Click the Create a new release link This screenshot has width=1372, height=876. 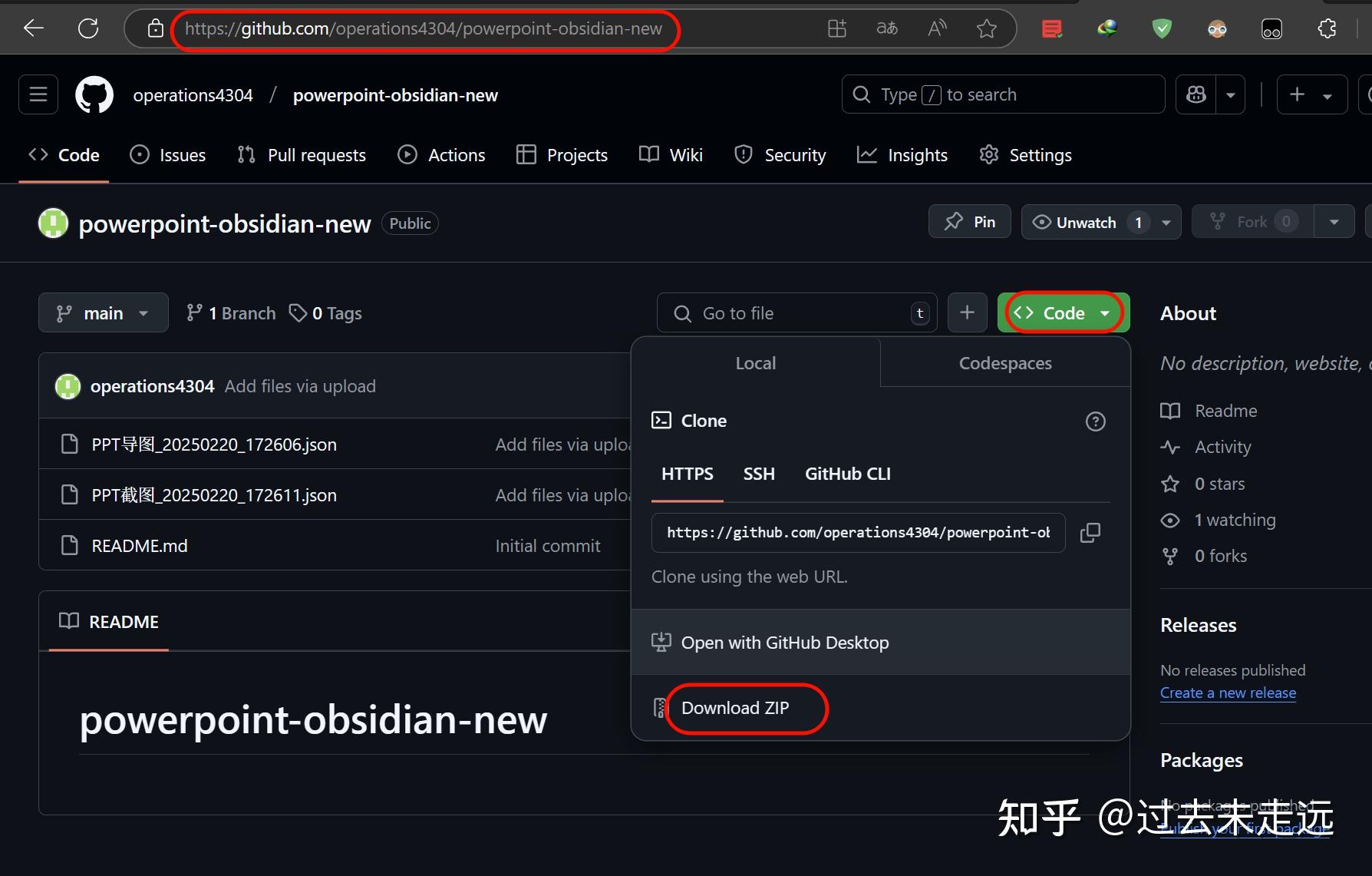point(1228,693)
